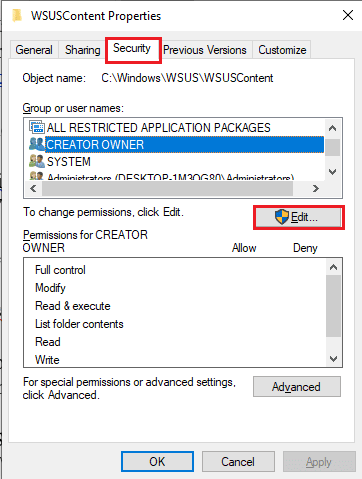The width and height of the screenshot is (362, 479).
Task: Switch to the Customize tab
Action: (282, 50)
